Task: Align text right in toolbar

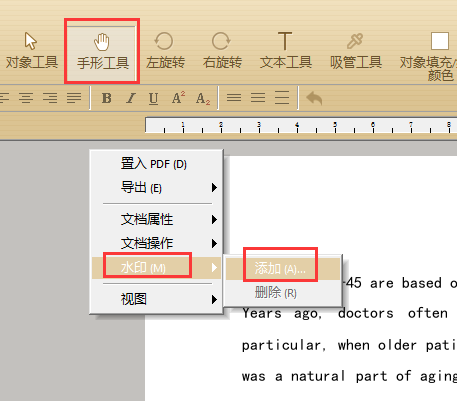Action: pos(50,98)
